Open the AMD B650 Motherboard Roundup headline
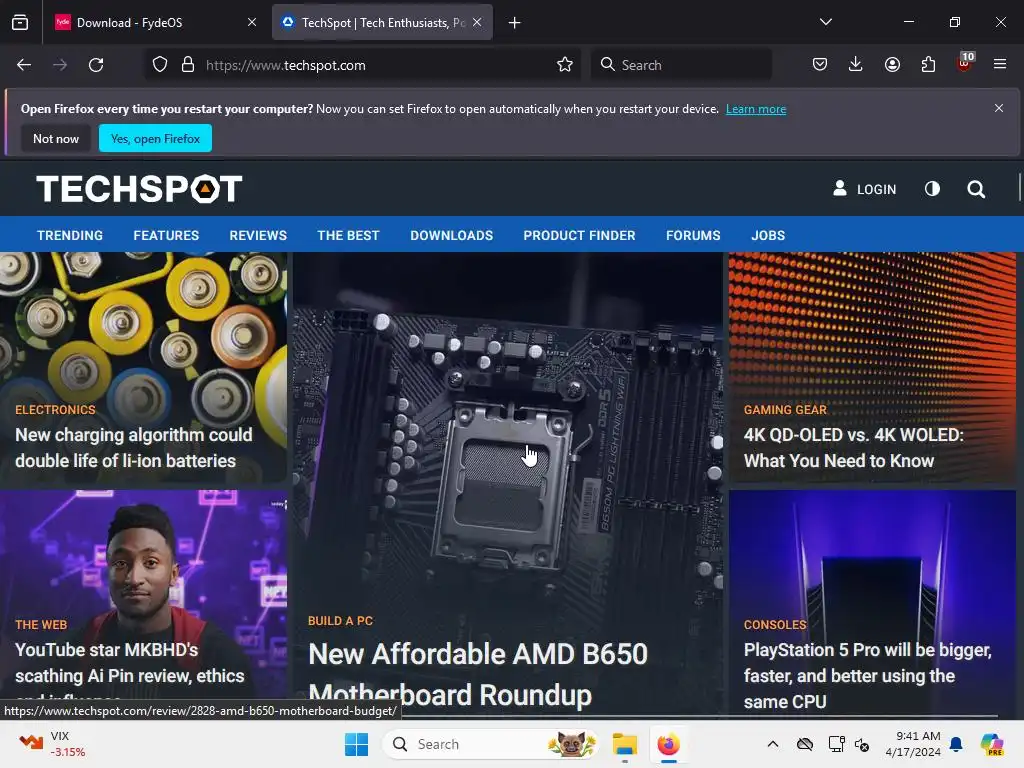The width and height of the screenshot is (1024, 768). click(x=477, y=674)
